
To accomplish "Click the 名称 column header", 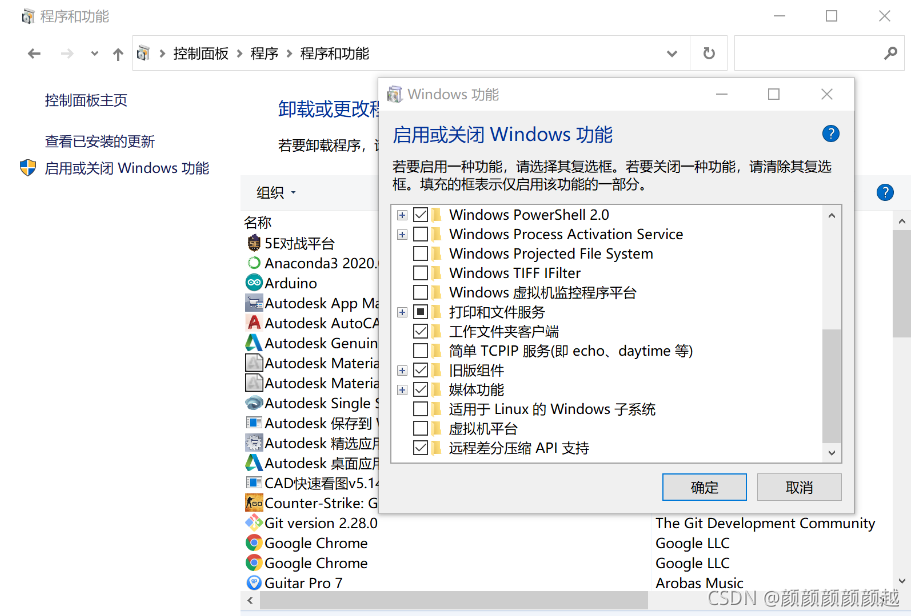I will click(x=258, y=222).
